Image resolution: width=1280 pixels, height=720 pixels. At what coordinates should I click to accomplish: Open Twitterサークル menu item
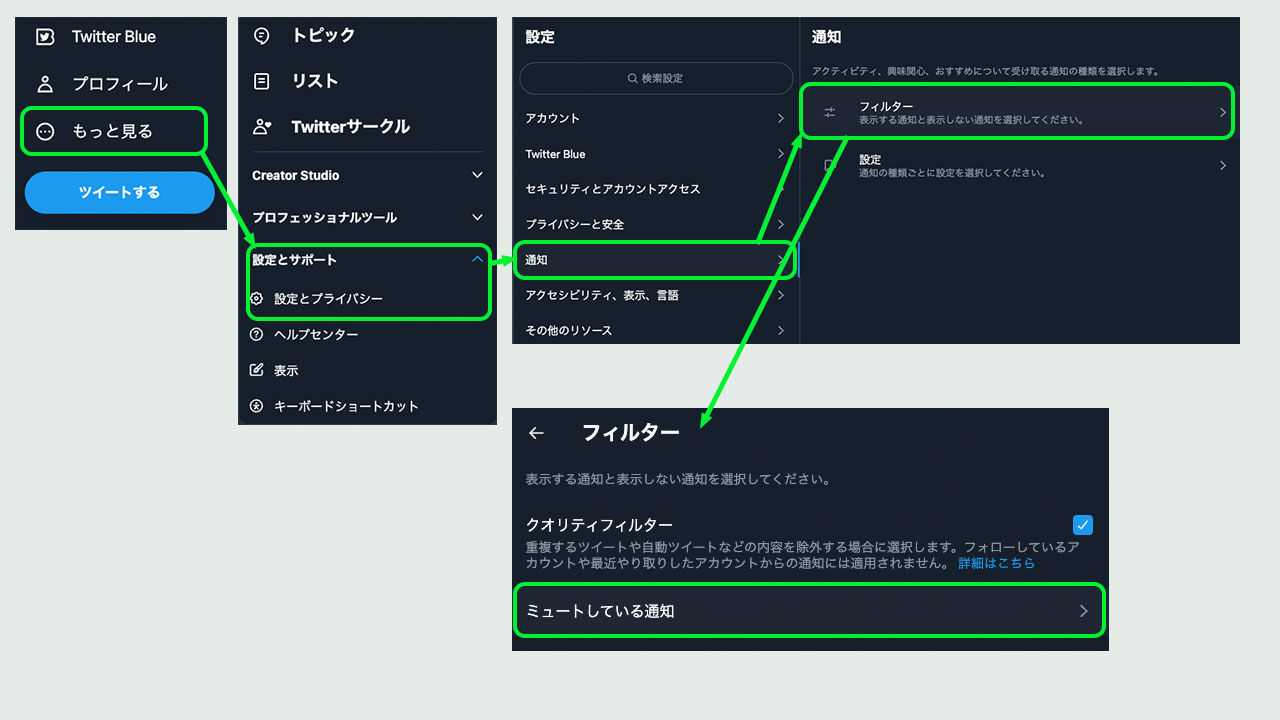point(351,127)
